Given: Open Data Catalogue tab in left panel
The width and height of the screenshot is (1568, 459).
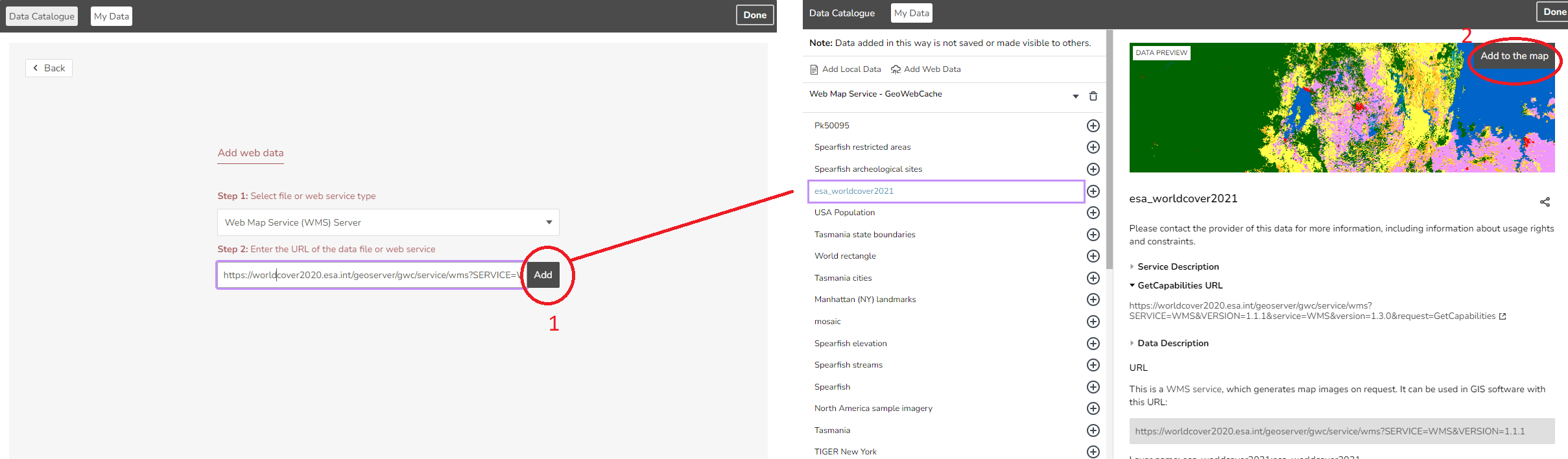Looking at the screenshot, I should (42, 16).
